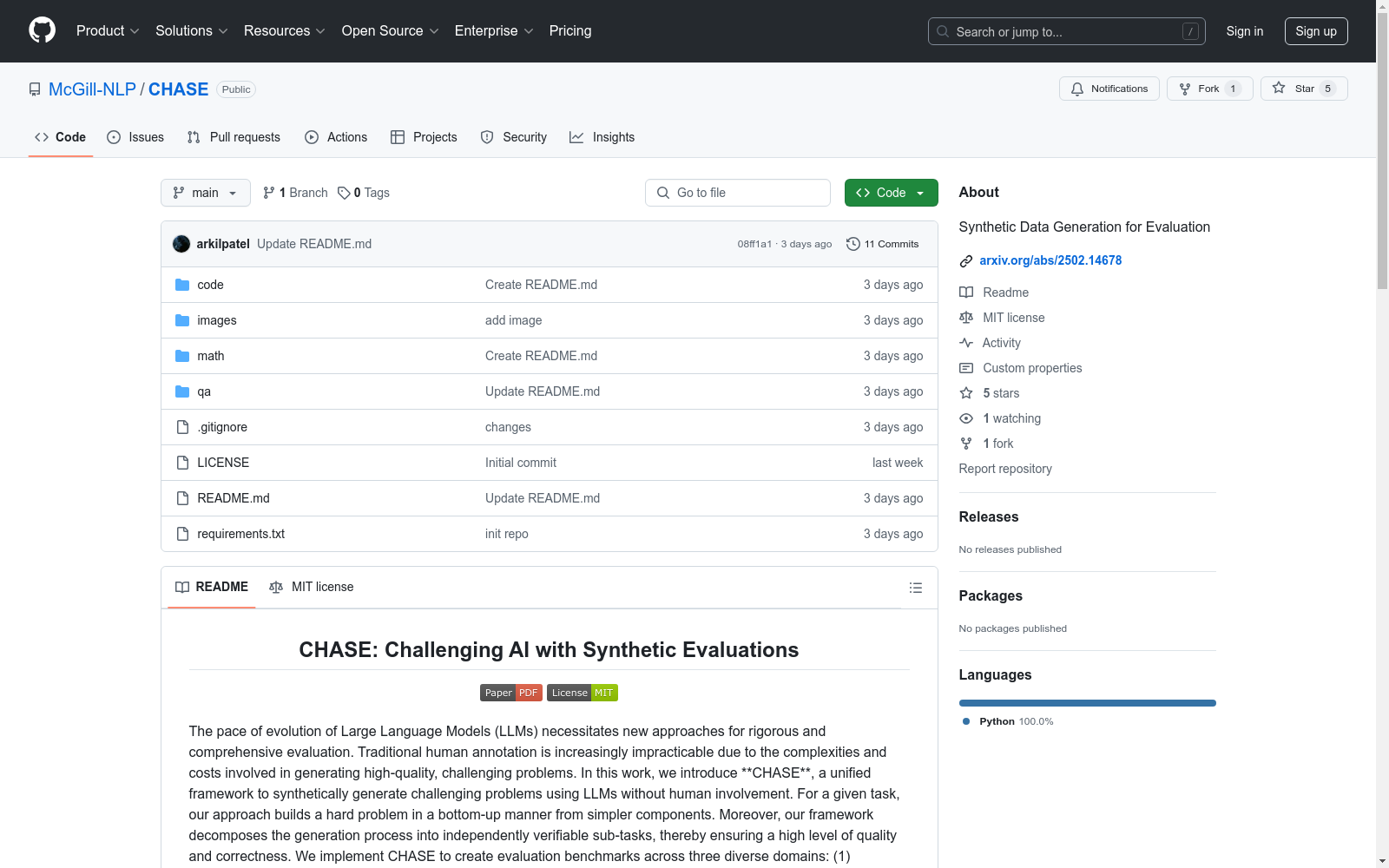The width and height of the screenshot is (1389, 868).
Task: Expand the Product menu
Action: (x=108, y=30)
